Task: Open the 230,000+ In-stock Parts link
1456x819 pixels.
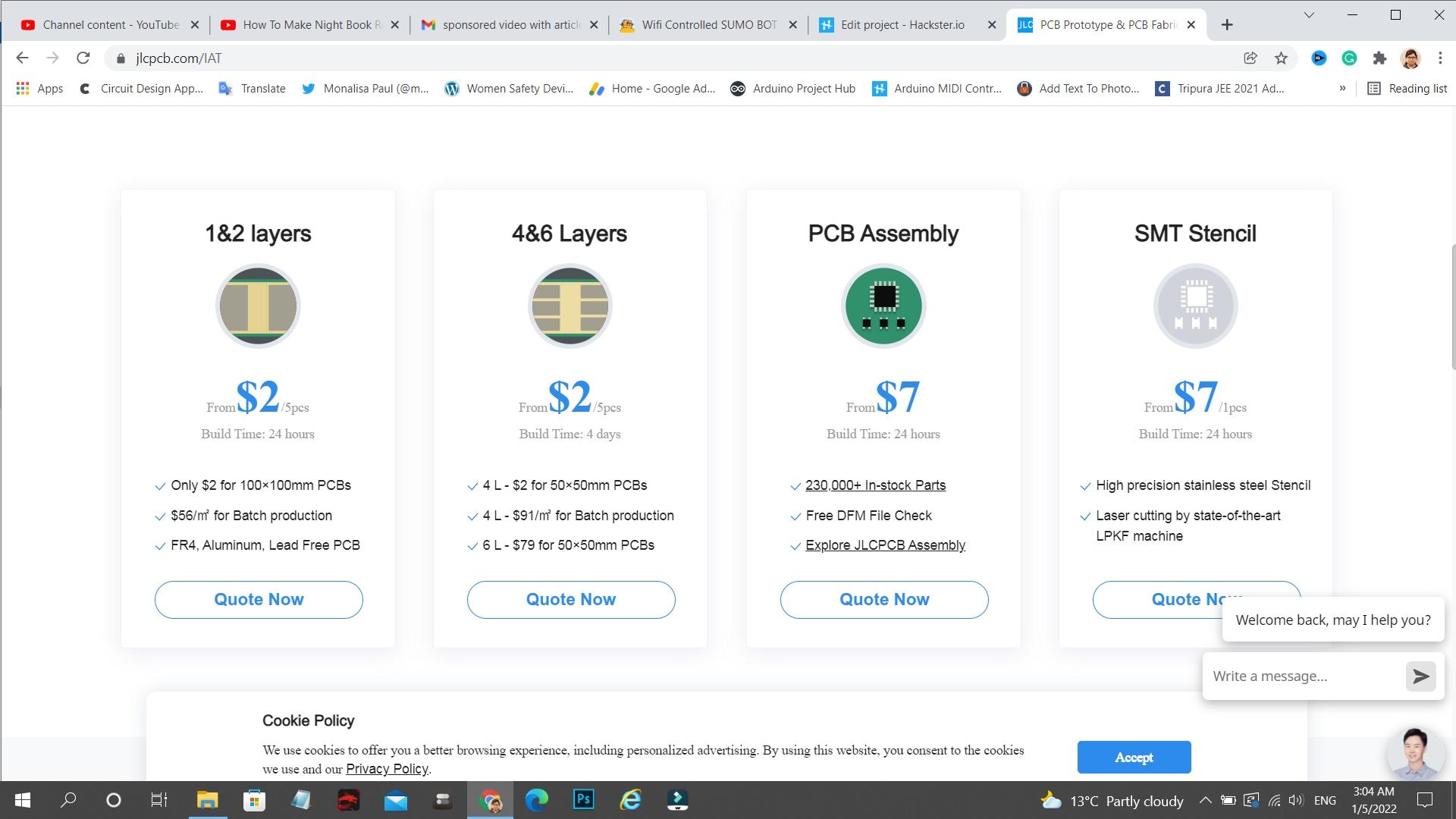Action: [875, 485]
